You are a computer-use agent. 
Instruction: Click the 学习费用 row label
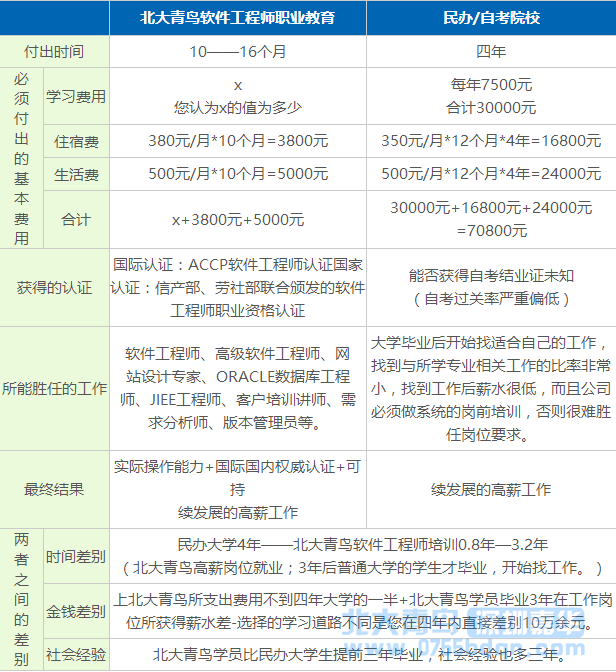76,97
